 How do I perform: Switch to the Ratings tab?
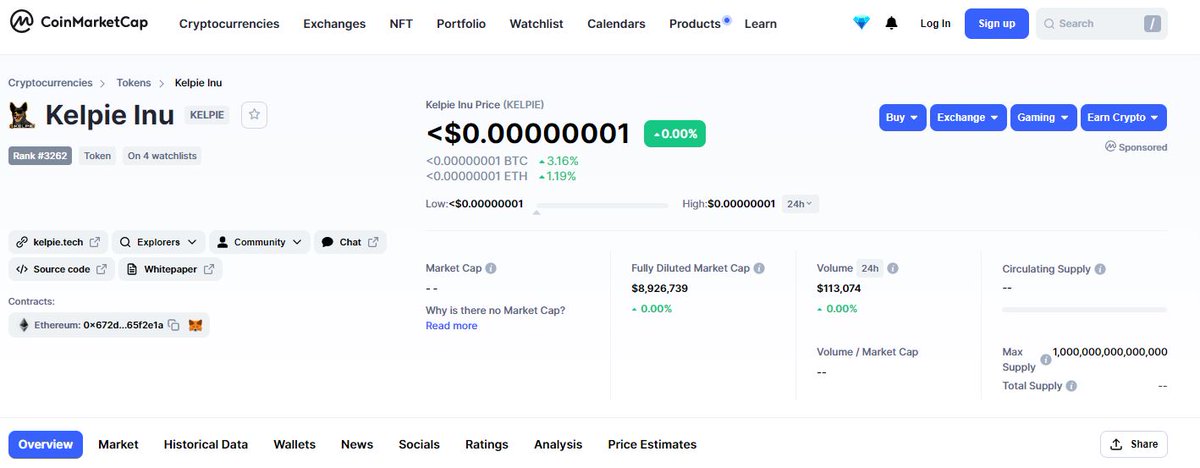tap(487, 444)
